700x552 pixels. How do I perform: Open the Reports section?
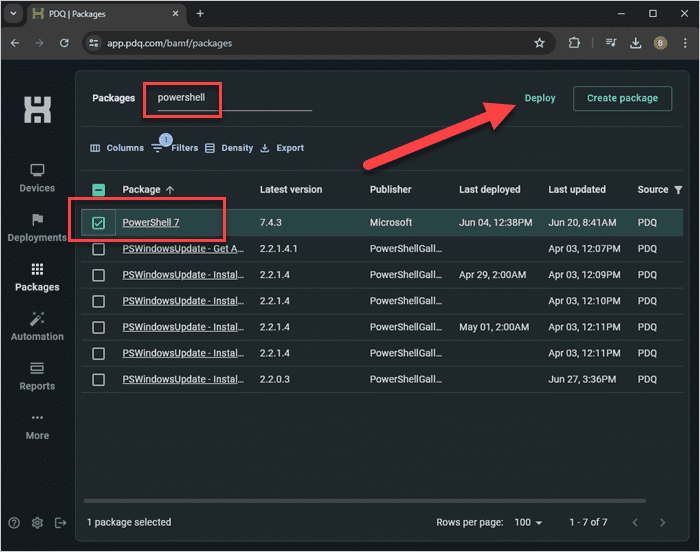37,376
